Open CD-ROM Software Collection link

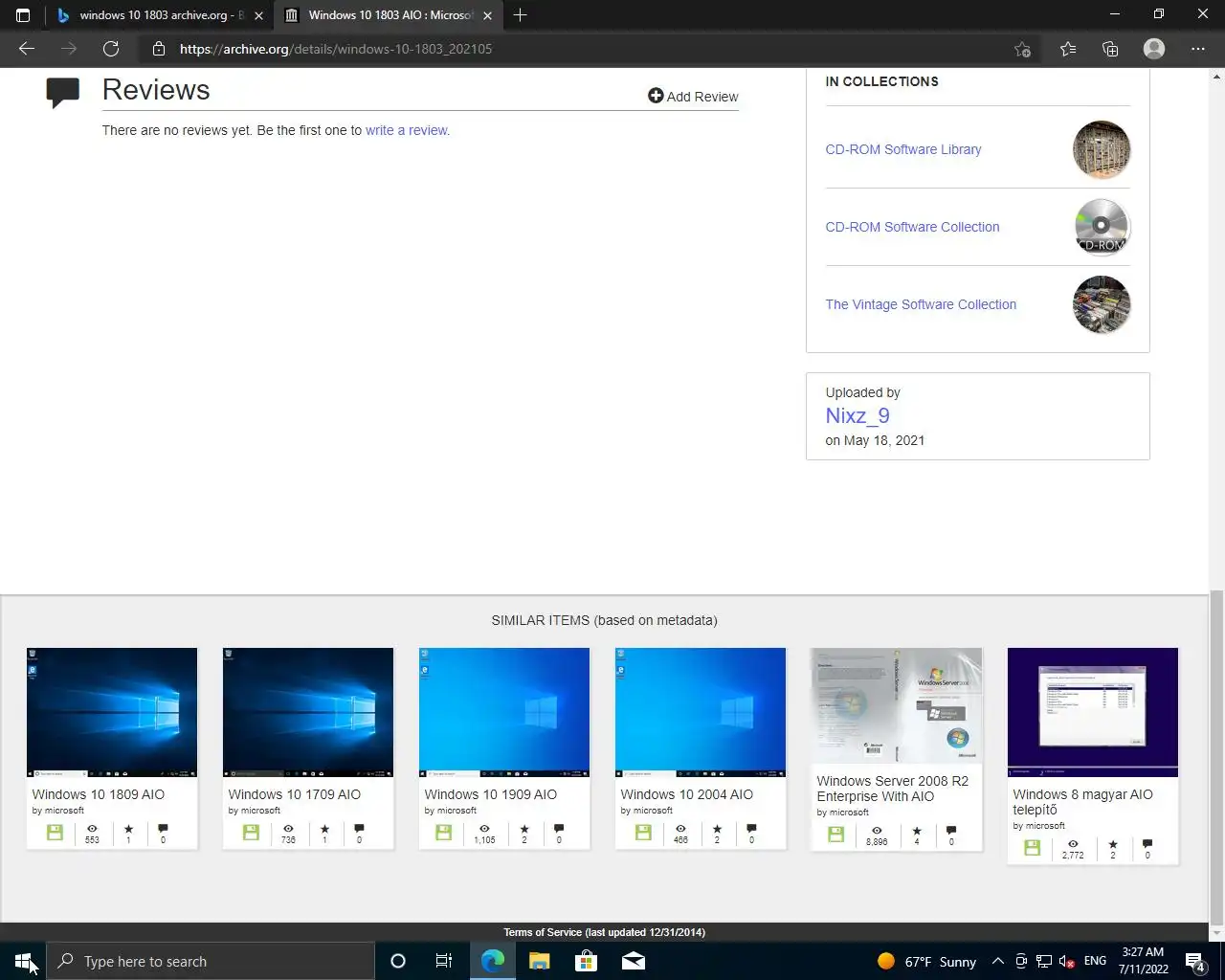pyautogui.click(x=912, y=227)
